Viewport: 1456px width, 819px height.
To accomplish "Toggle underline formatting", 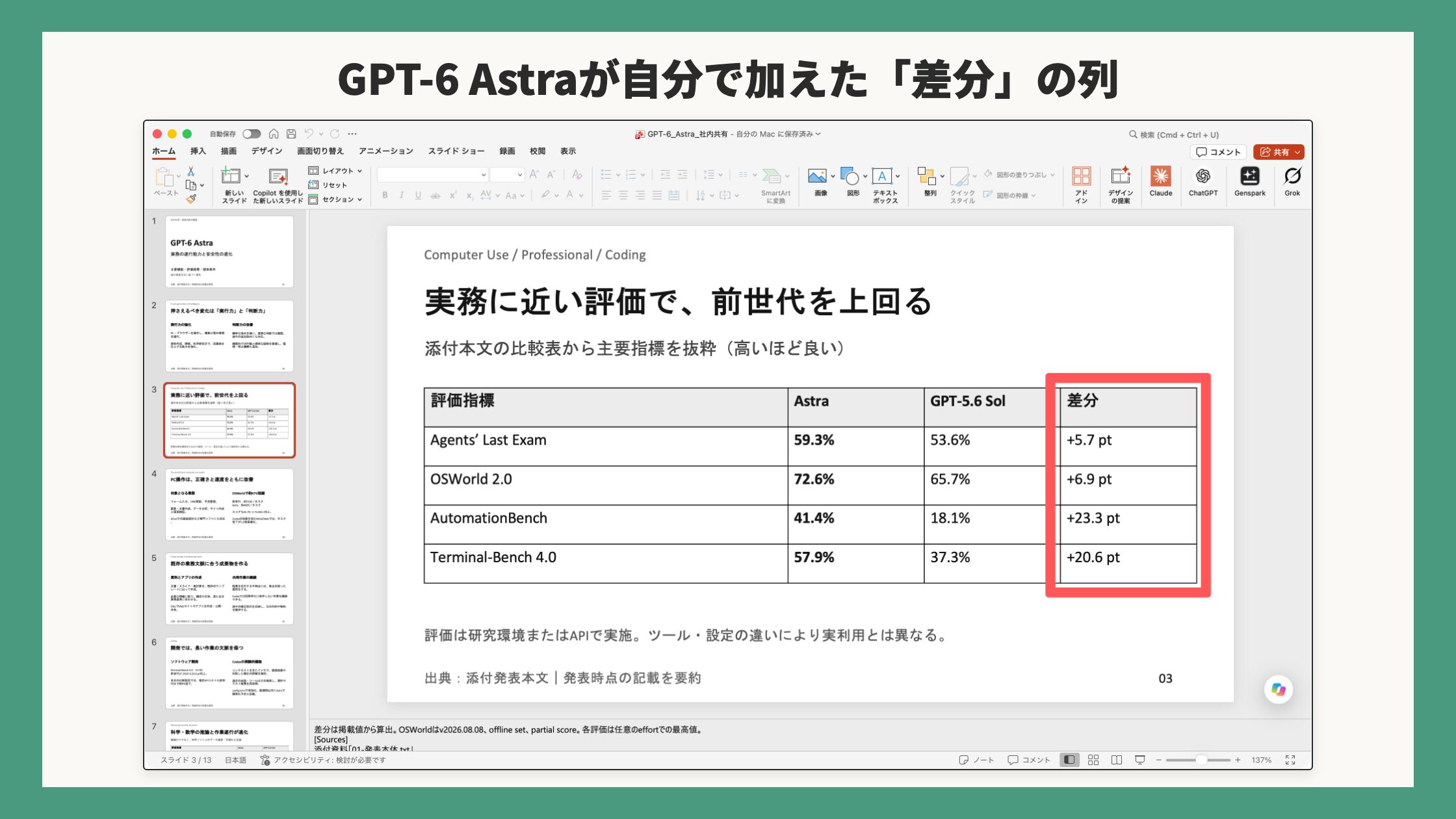I will (x=418, y=195).
